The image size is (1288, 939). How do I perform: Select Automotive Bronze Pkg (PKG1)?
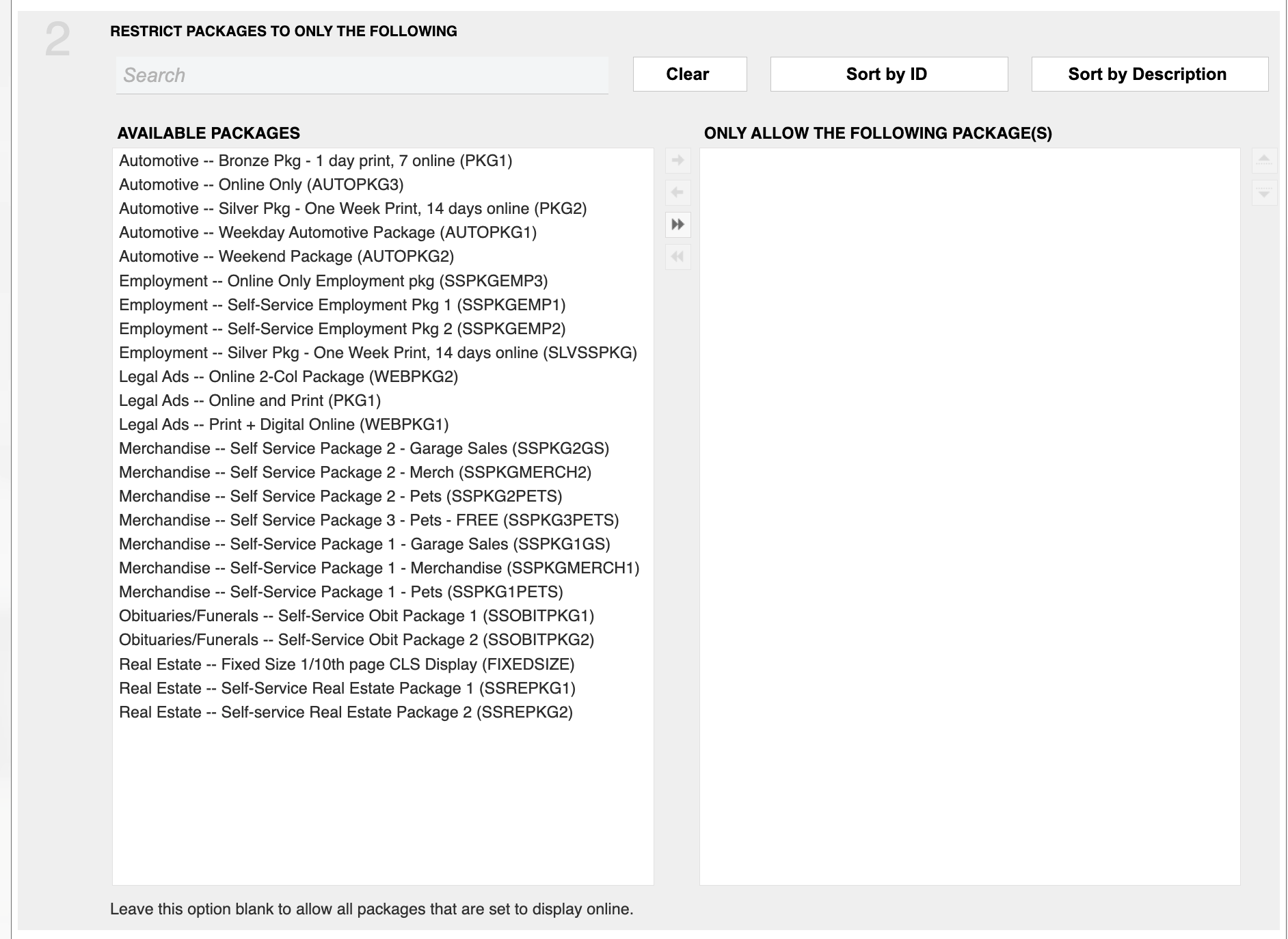[x=315, y=161]
